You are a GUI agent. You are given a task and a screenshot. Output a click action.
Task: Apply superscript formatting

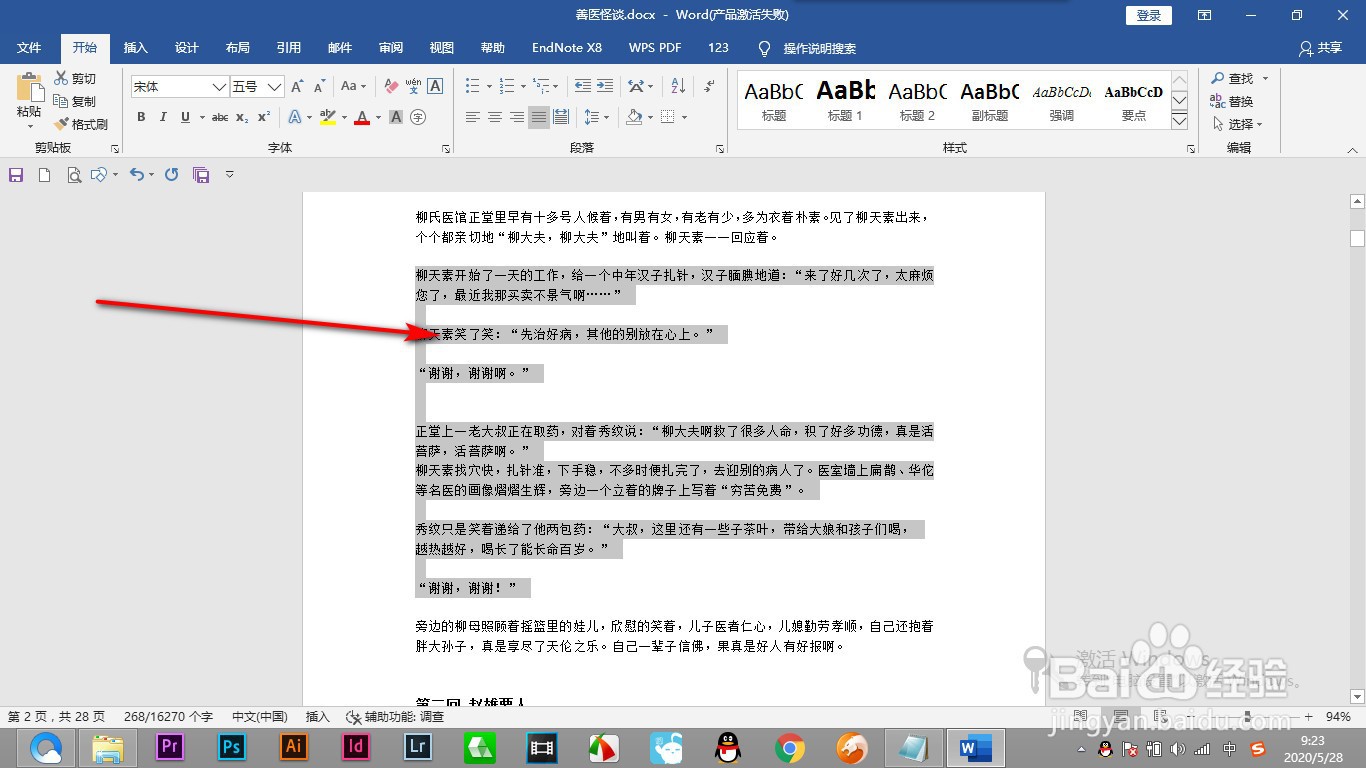(x=261, y=117)
